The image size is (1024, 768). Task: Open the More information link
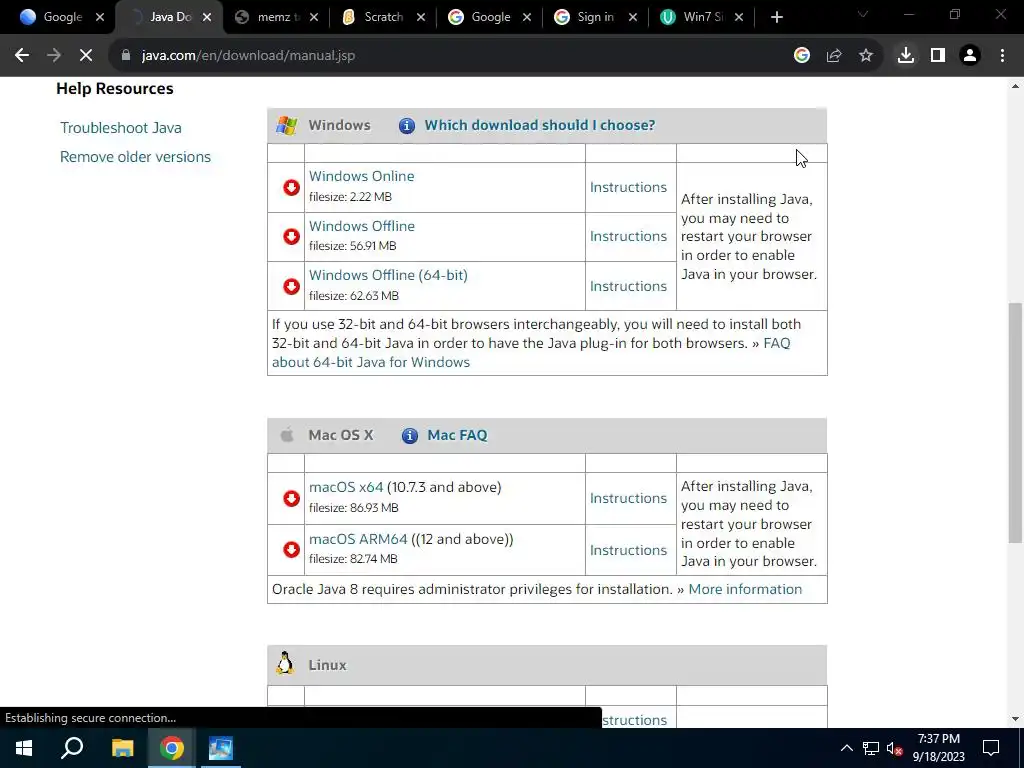(745, 589)
